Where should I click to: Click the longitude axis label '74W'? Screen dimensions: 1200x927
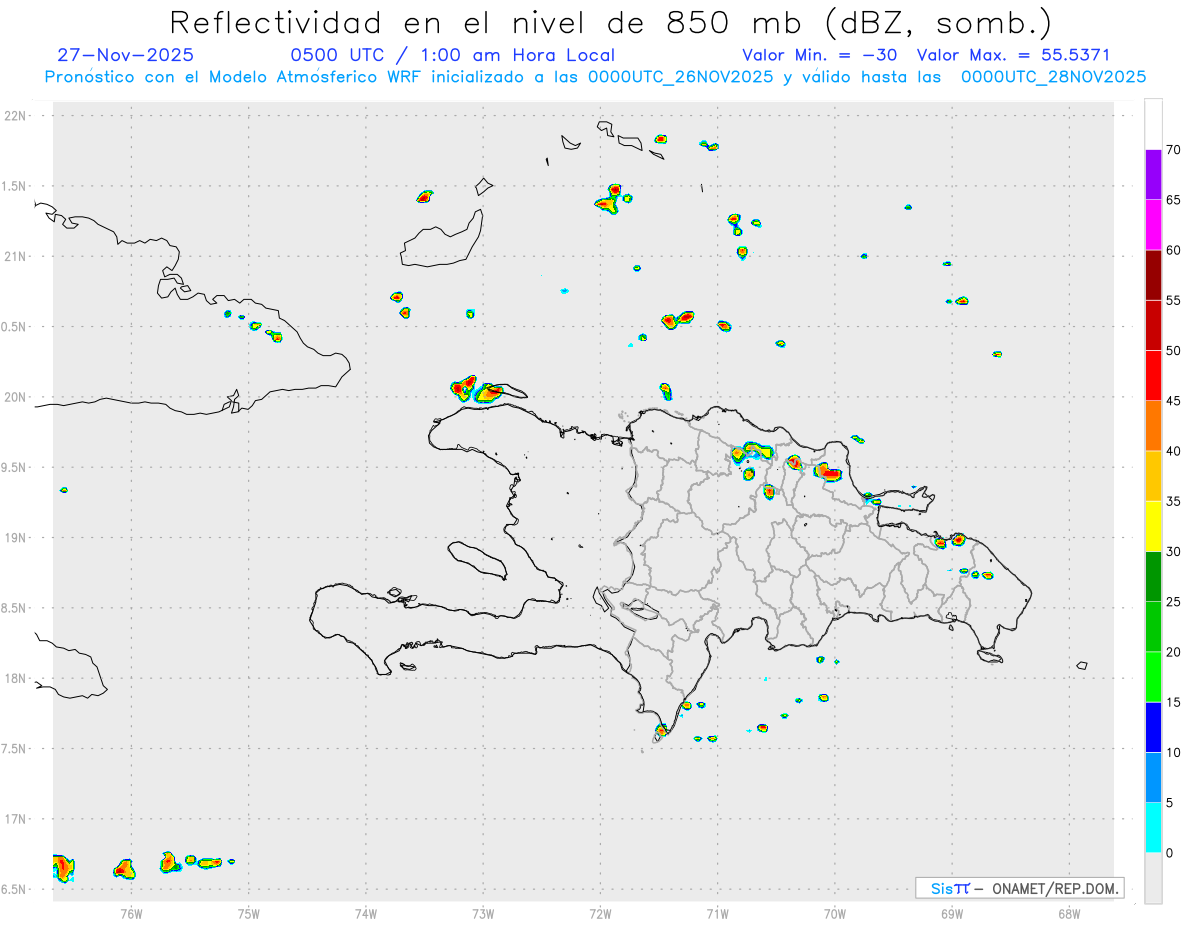(365, 913)
